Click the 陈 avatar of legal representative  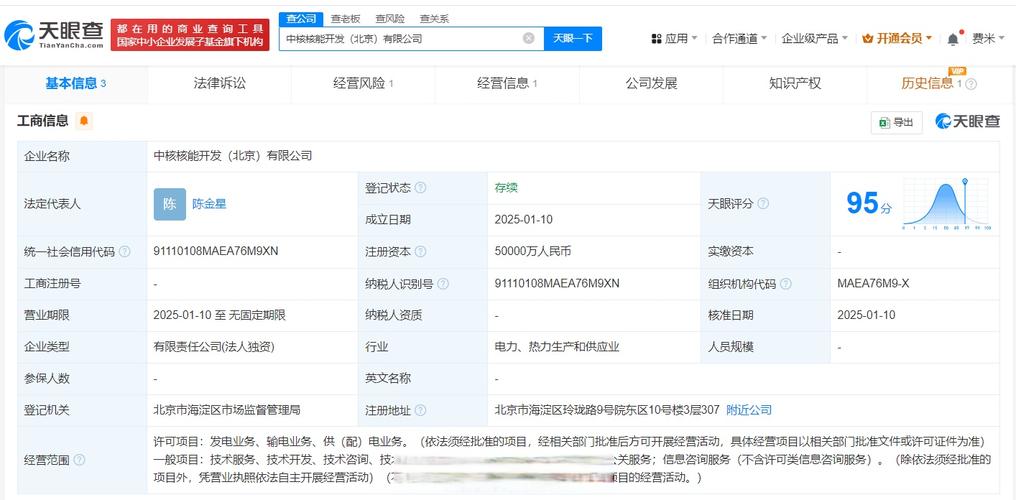(x=170, y=204)
